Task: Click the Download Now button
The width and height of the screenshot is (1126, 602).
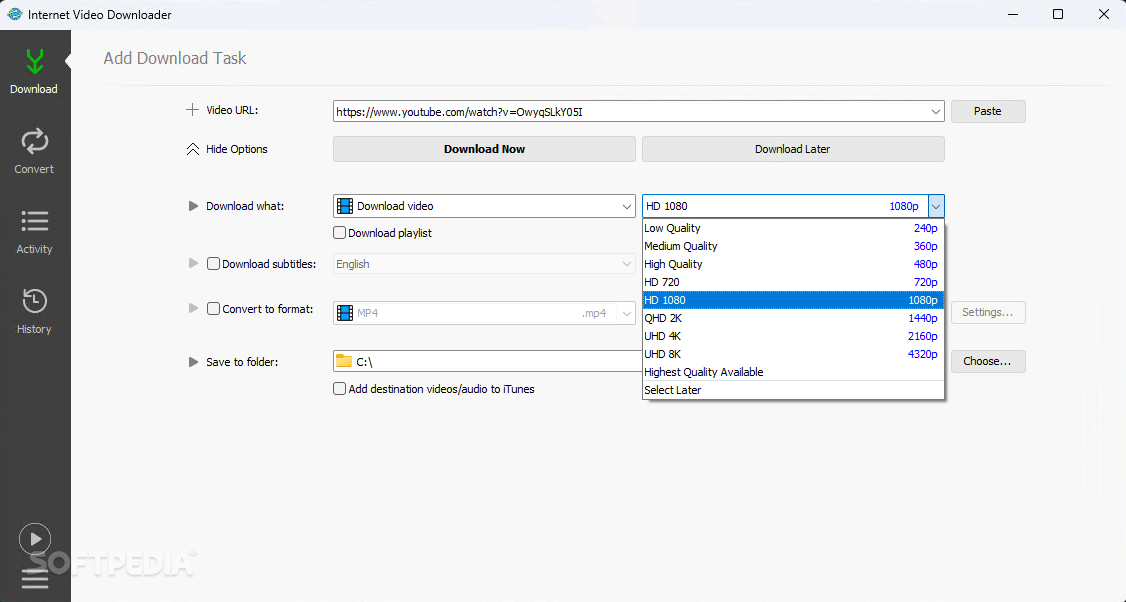Action: [484, 149]
